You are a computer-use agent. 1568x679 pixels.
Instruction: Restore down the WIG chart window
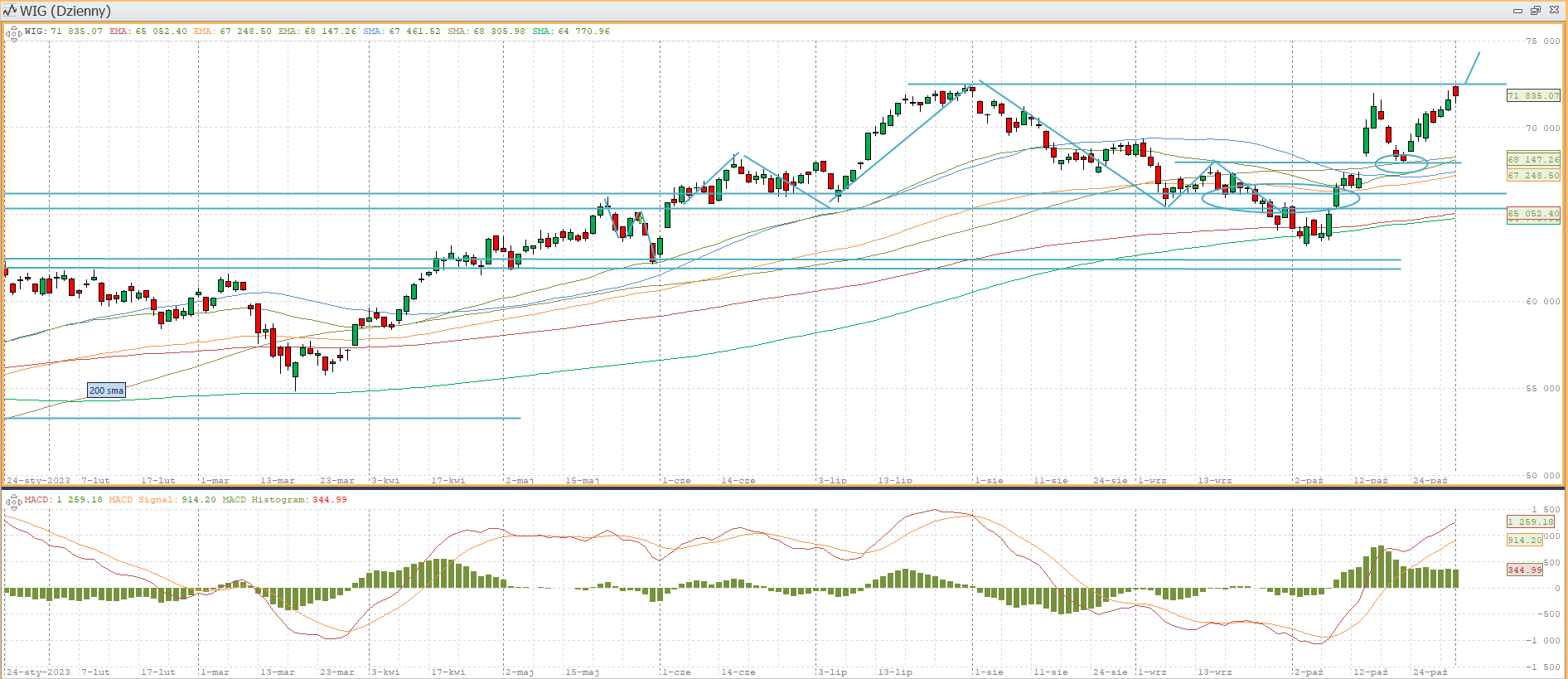1535,11
